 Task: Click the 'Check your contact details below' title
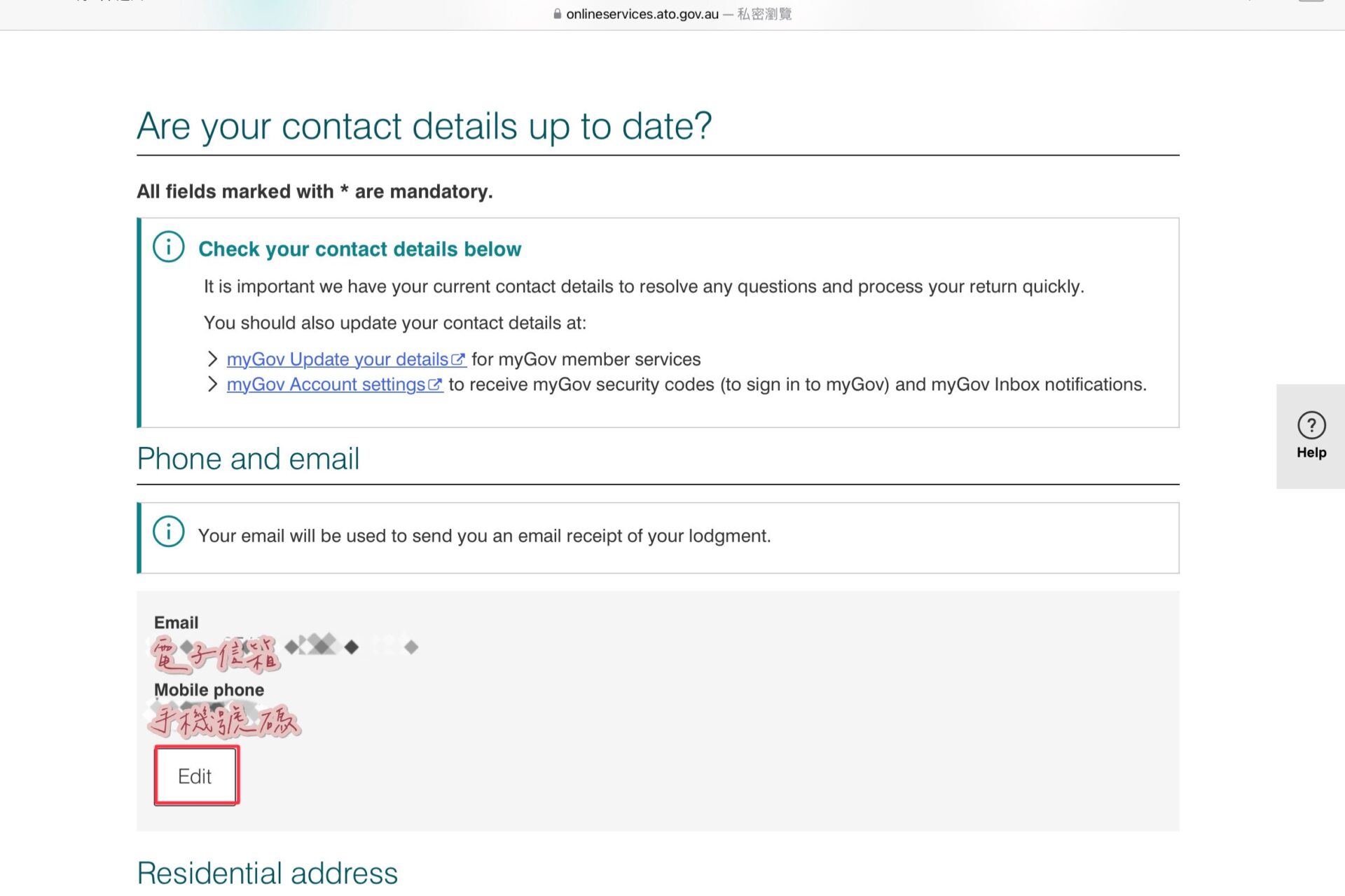point(359,249)
